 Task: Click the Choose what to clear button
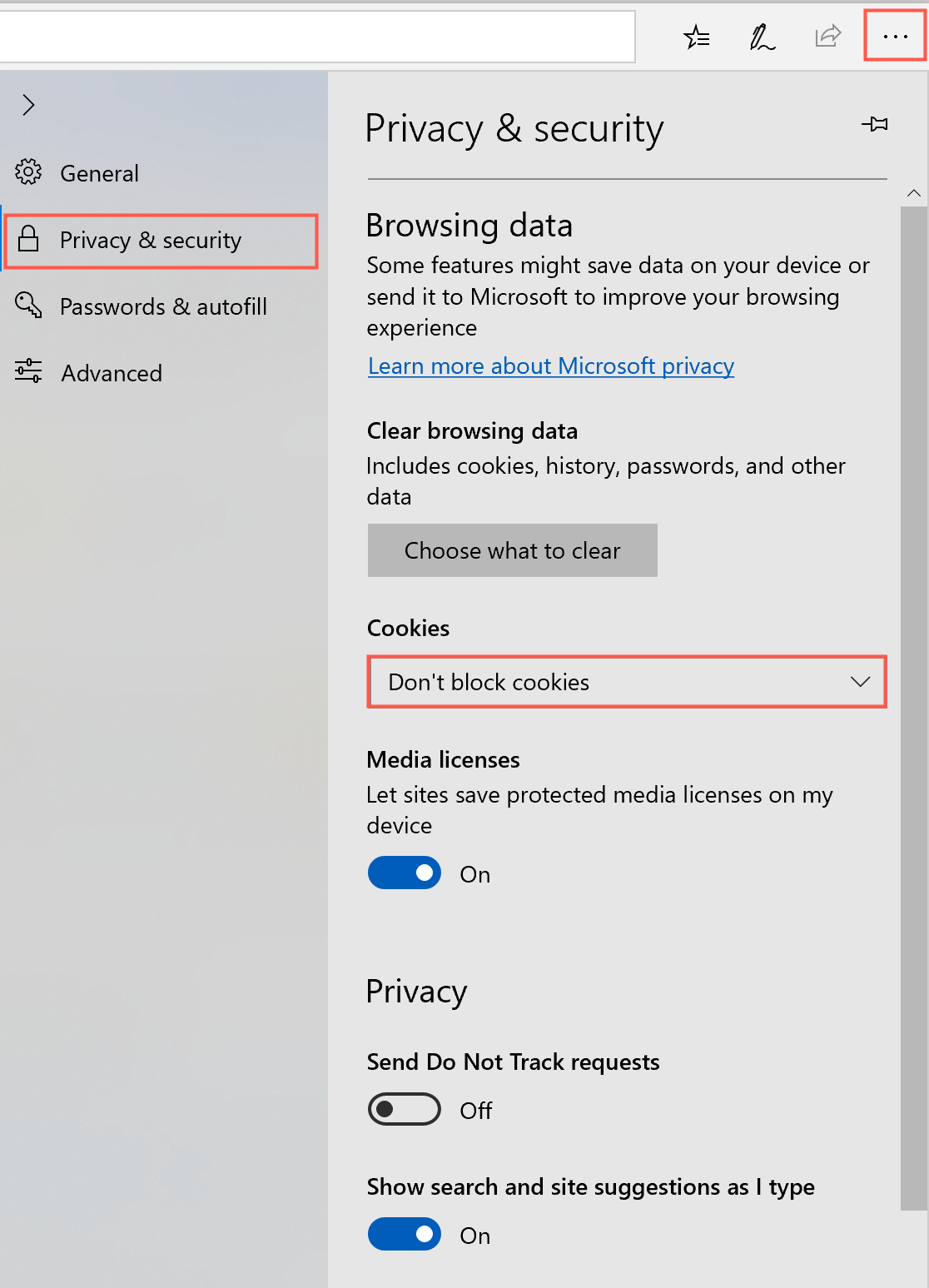point(512,550)
